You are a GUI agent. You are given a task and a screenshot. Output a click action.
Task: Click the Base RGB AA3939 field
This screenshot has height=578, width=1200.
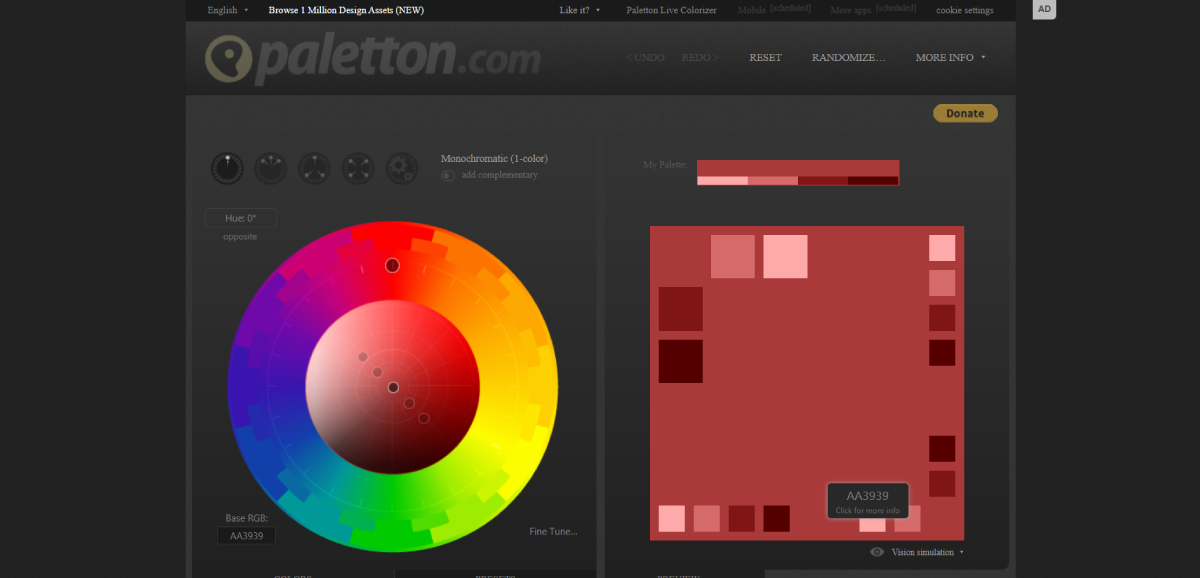point(246,535)
